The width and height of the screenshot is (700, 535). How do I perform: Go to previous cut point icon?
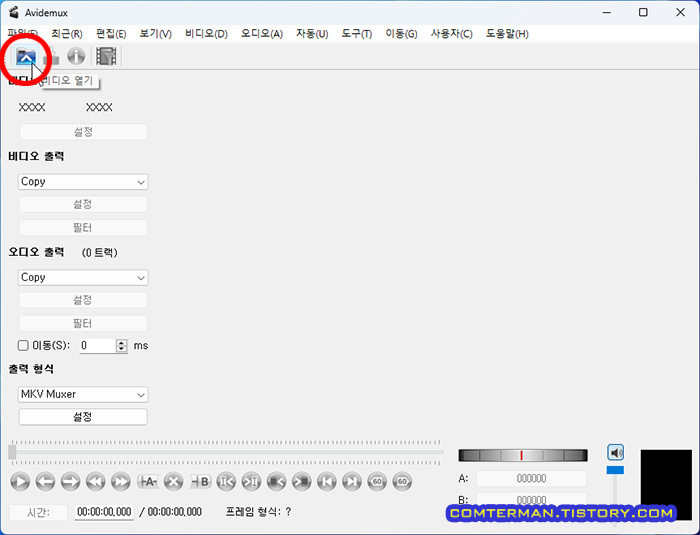(x=226, y=482)
